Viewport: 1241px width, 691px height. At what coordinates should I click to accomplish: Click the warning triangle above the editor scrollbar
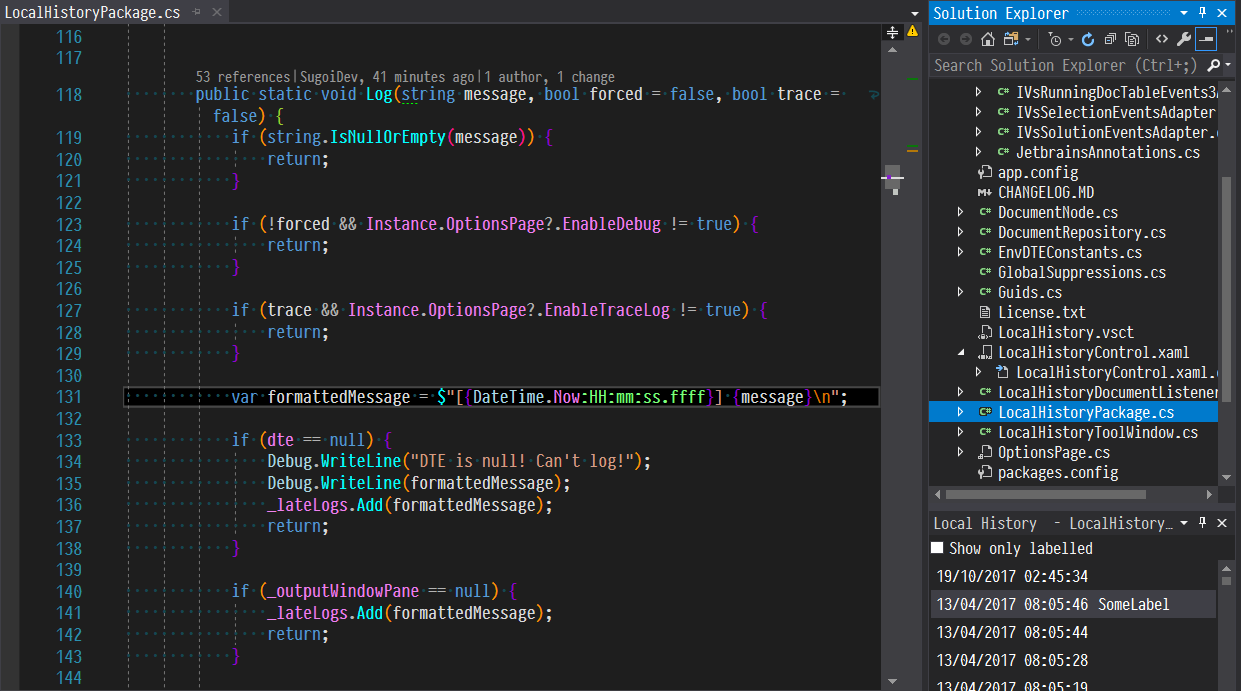tap(911, 32)
